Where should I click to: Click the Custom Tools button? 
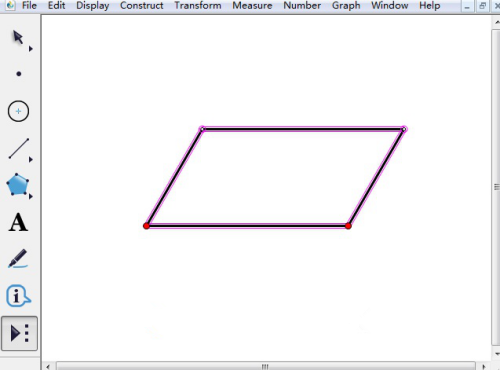tap(19, 333)
